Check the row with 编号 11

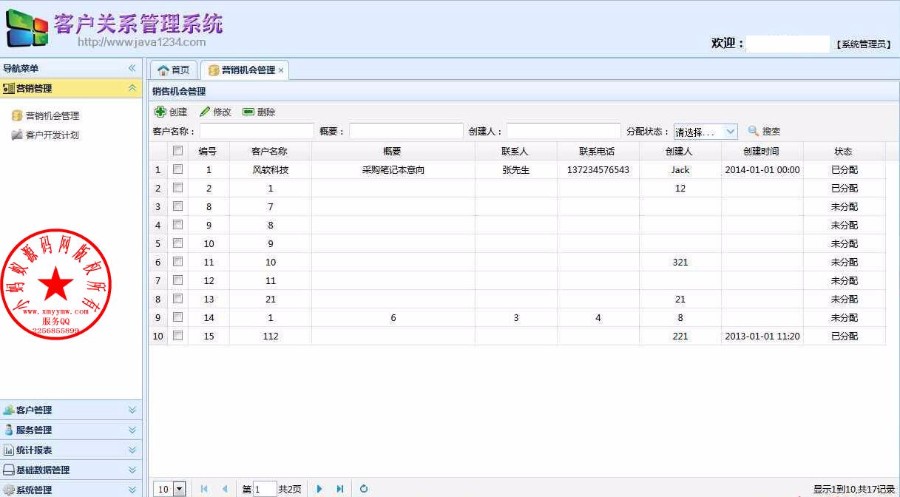(178, 261)
